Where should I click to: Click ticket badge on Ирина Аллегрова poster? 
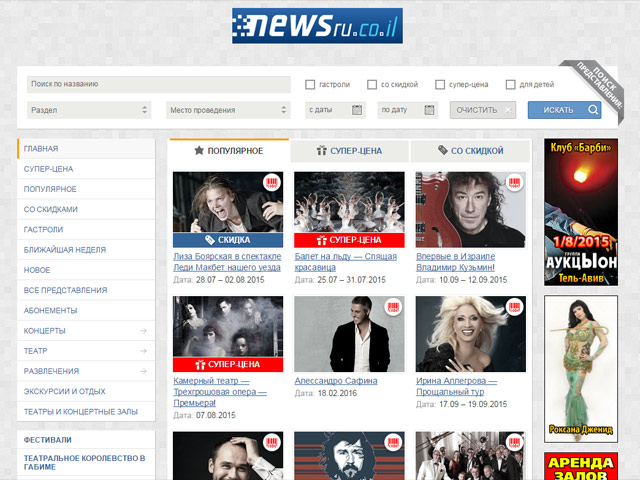tap(514, 307)
